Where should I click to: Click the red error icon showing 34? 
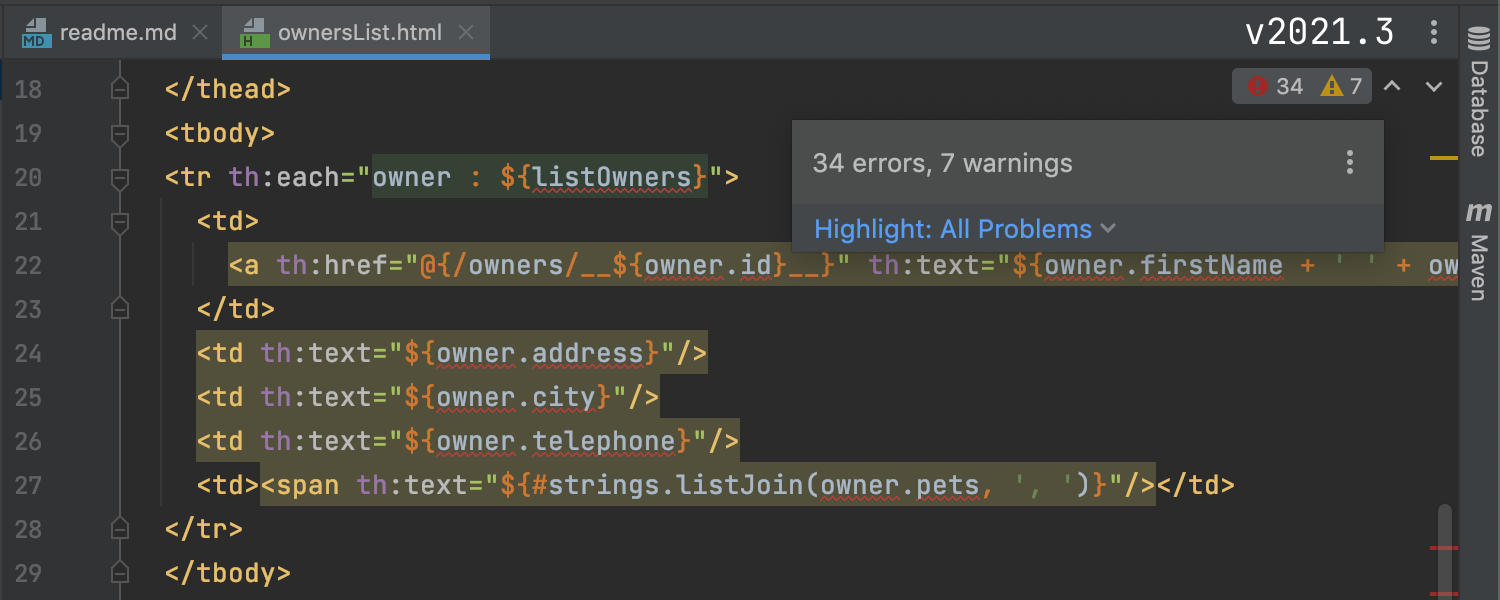[1257, 87]
